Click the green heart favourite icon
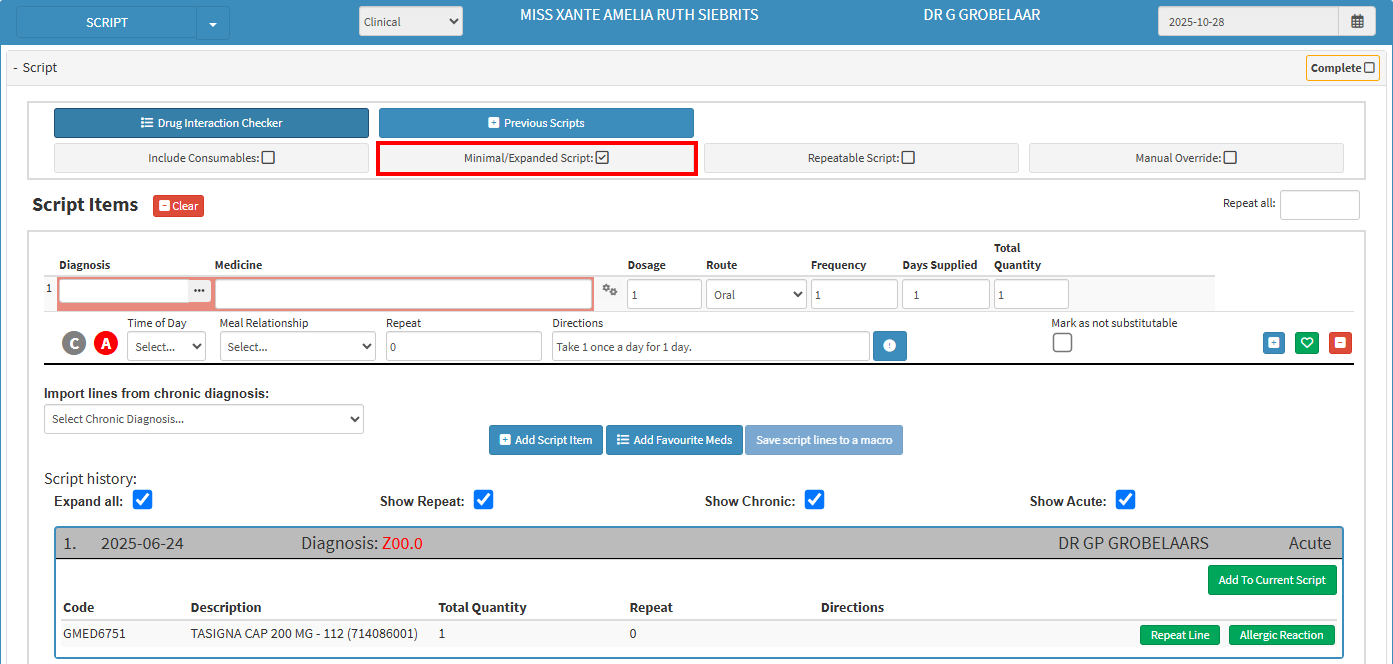Viewport: 1393px width, 664px height. [1306, 343]
